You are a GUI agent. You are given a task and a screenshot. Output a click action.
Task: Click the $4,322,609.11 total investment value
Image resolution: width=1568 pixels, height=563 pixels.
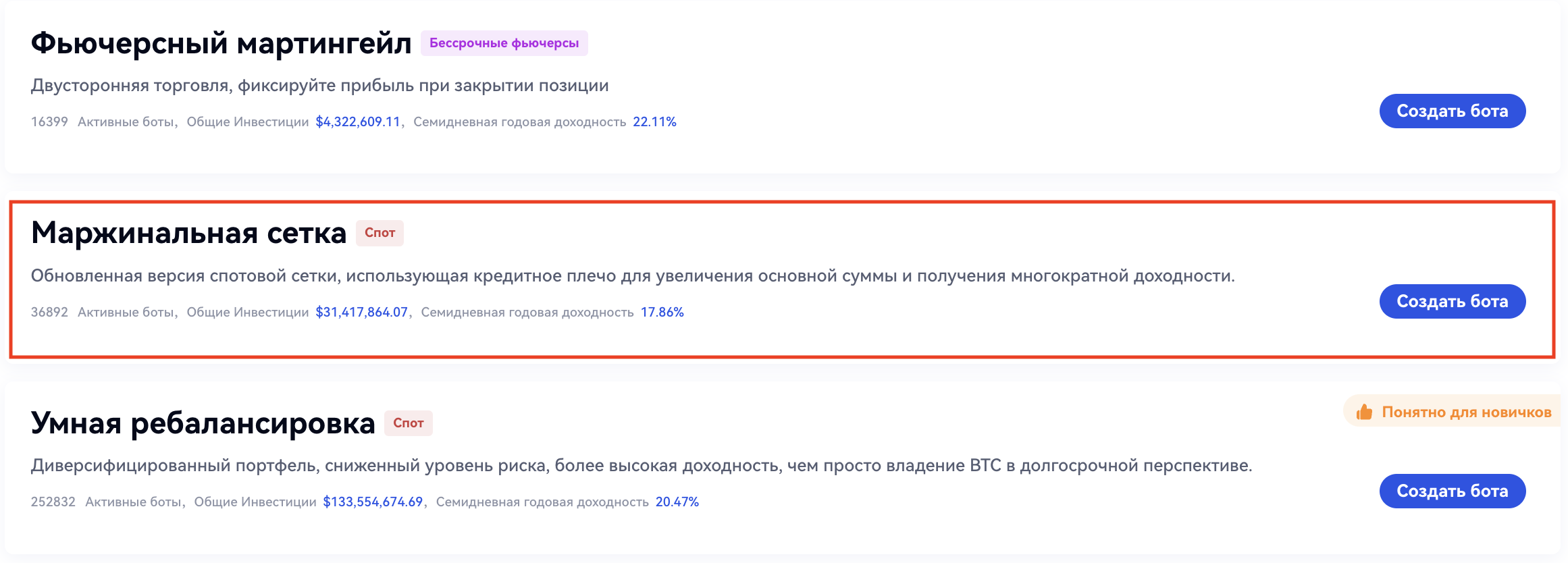click(358, 122)
